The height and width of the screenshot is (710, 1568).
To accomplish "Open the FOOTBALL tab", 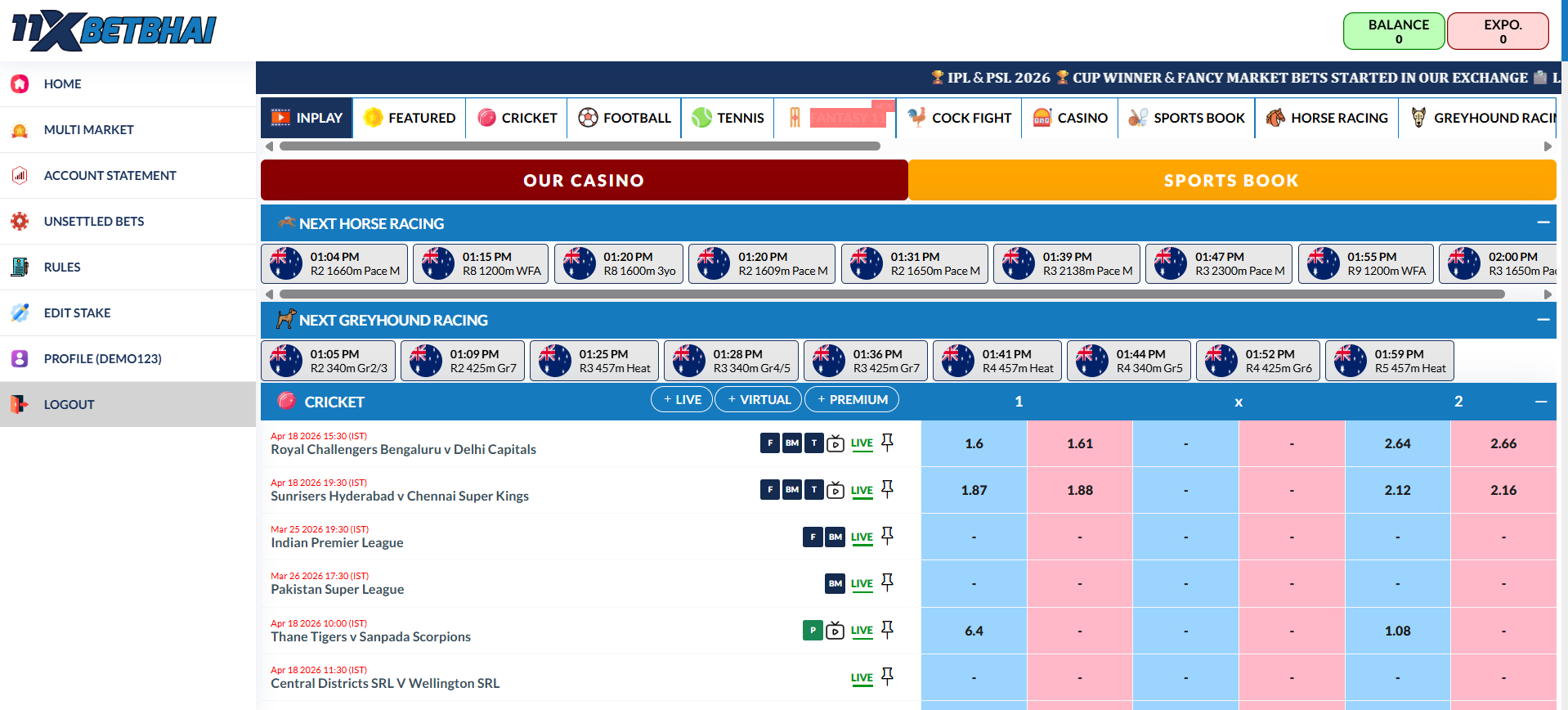I will point(625,118).
